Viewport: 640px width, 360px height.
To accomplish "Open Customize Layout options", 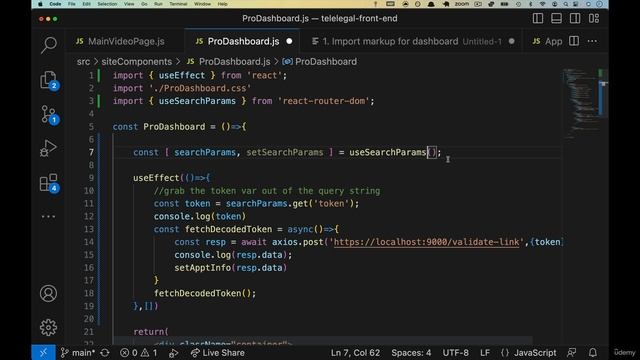I will click(594, 18).
